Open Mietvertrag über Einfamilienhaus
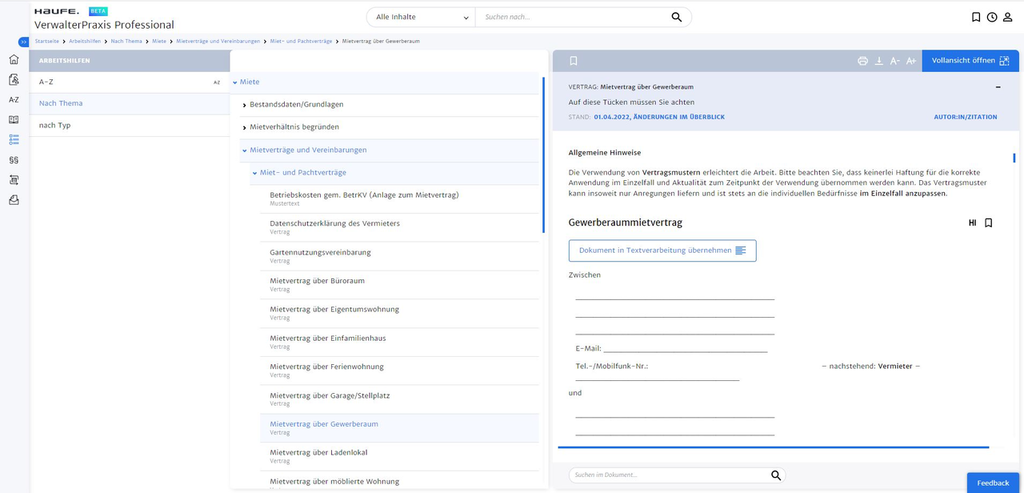1024x493 pixels. tap(399, 342)
